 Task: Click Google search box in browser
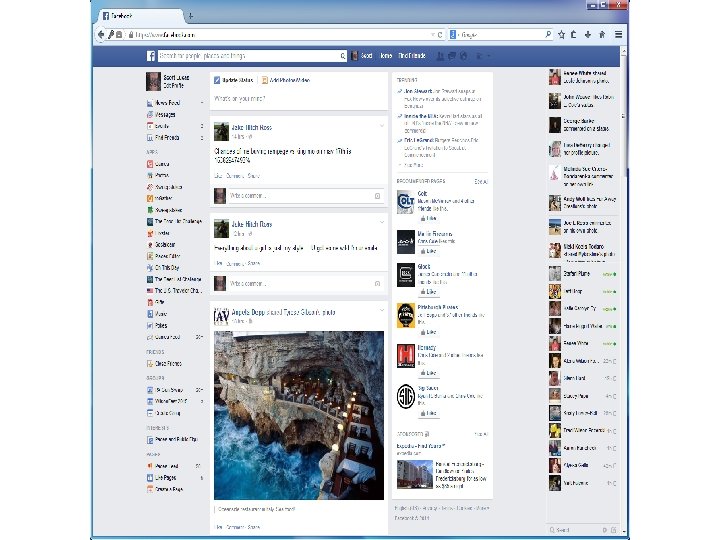[501, 35]
